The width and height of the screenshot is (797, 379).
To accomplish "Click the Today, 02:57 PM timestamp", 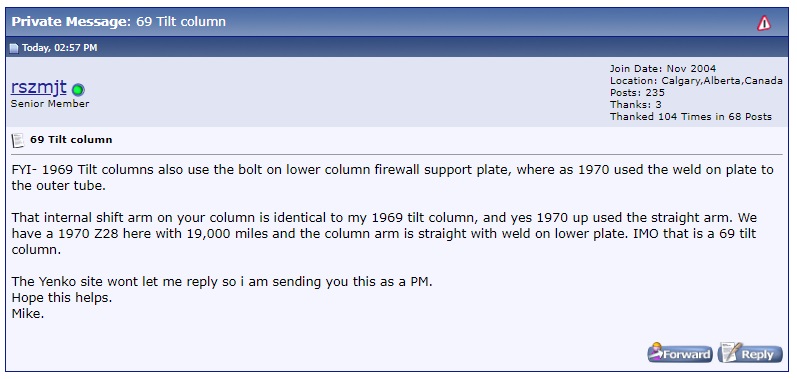I will [x=59, y=48].
